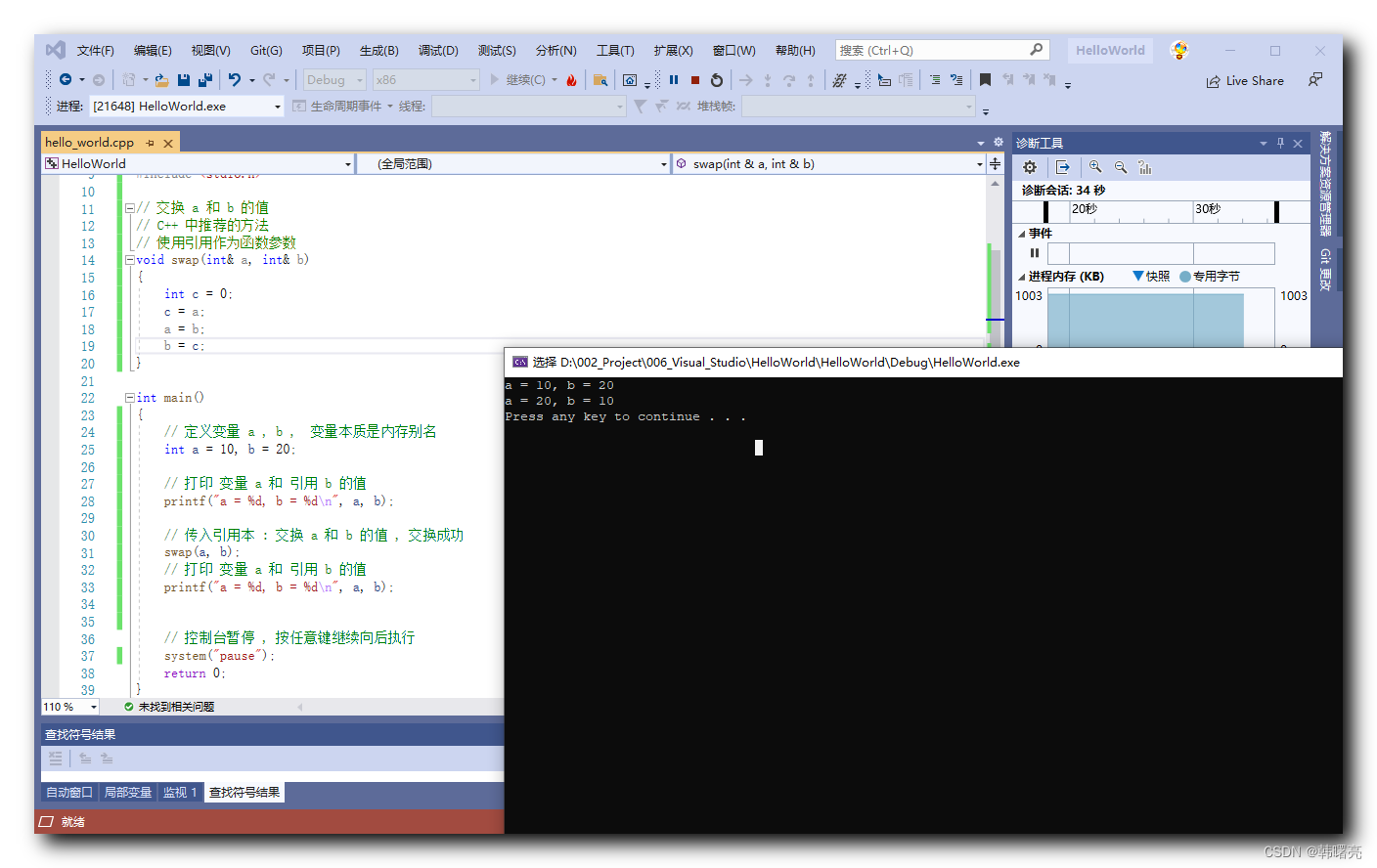Open the 编辑(E) menu

[x=153, y=50]
